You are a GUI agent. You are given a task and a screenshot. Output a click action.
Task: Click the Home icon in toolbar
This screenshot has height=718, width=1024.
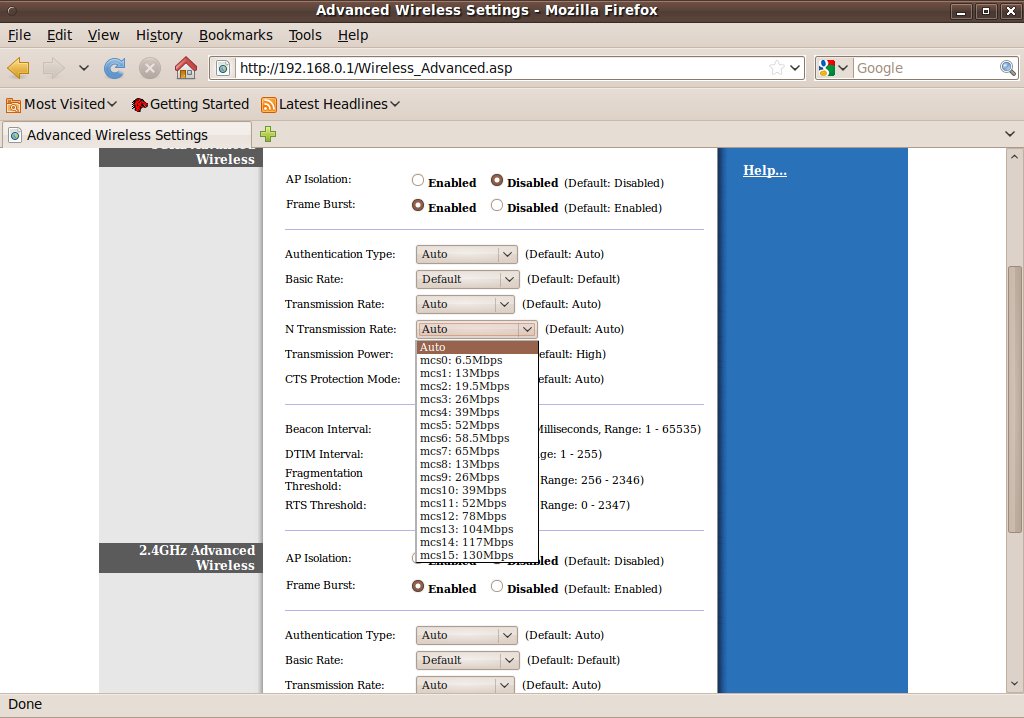[185, 68]
